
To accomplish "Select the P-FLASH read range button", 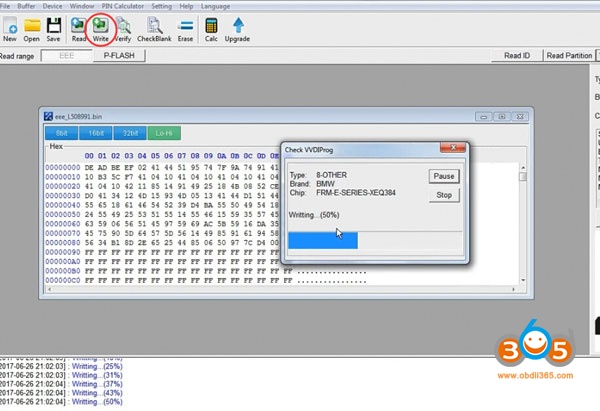I will point(119,56).
